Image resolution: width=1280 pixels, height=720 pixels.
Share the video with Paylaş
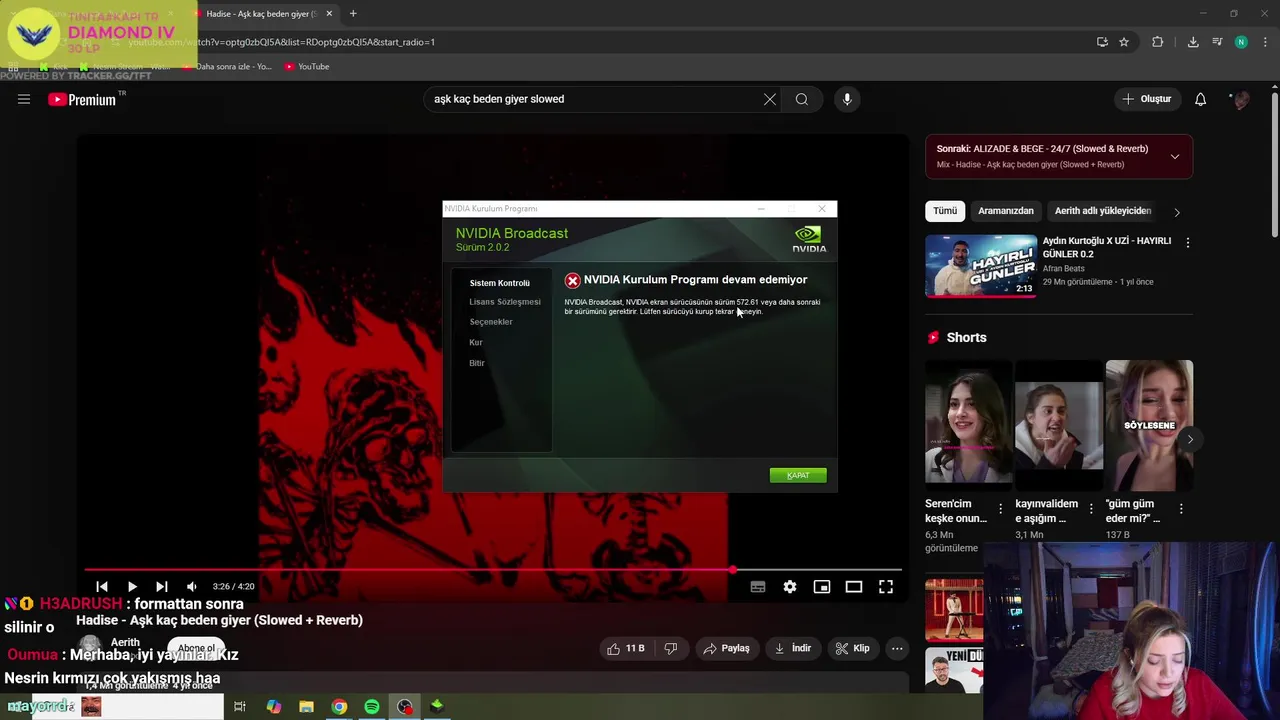(727, 648)
